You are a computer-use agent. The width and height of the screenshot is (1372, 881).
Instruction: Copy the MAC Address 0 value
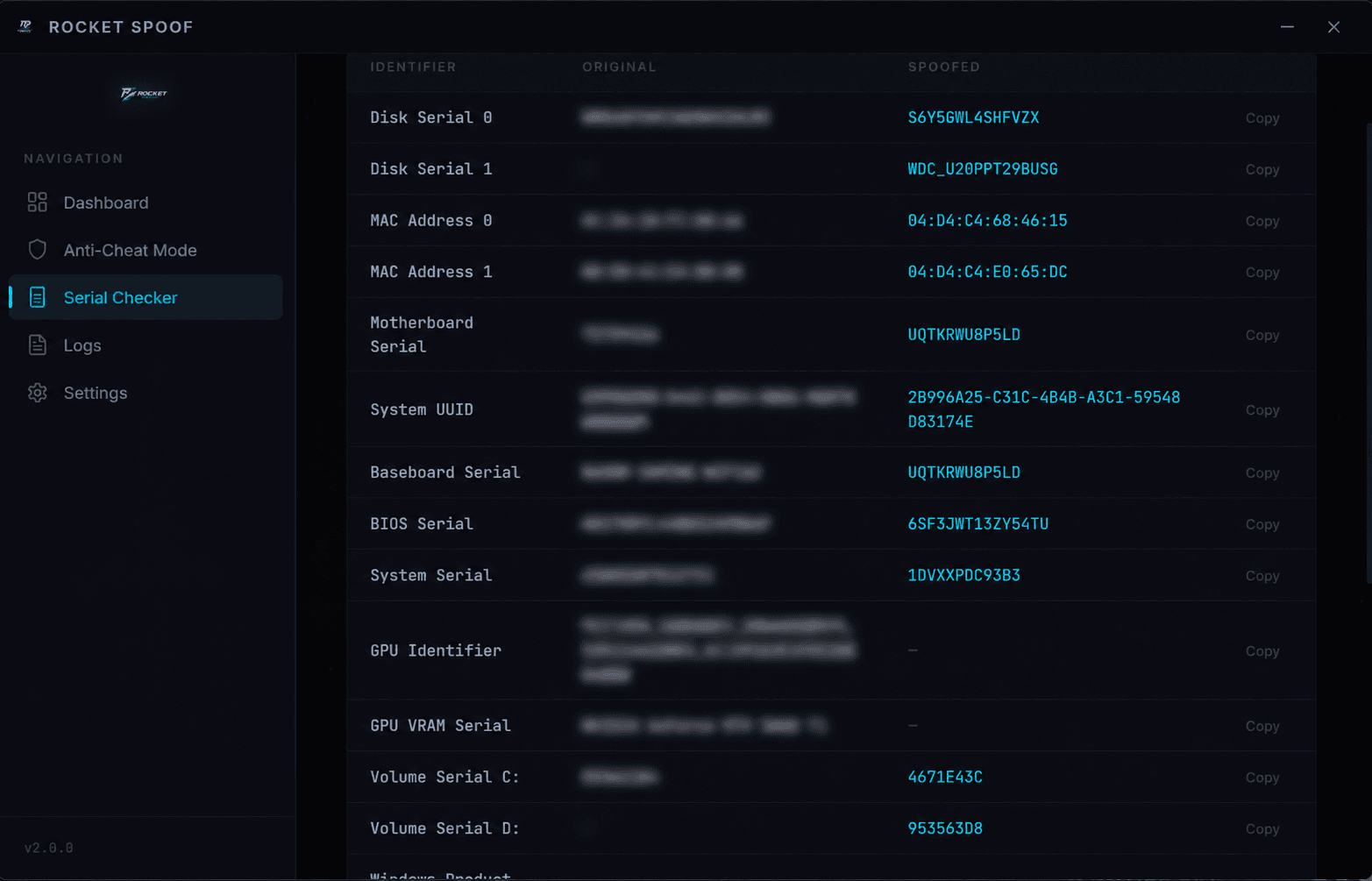click(1262, 221)
